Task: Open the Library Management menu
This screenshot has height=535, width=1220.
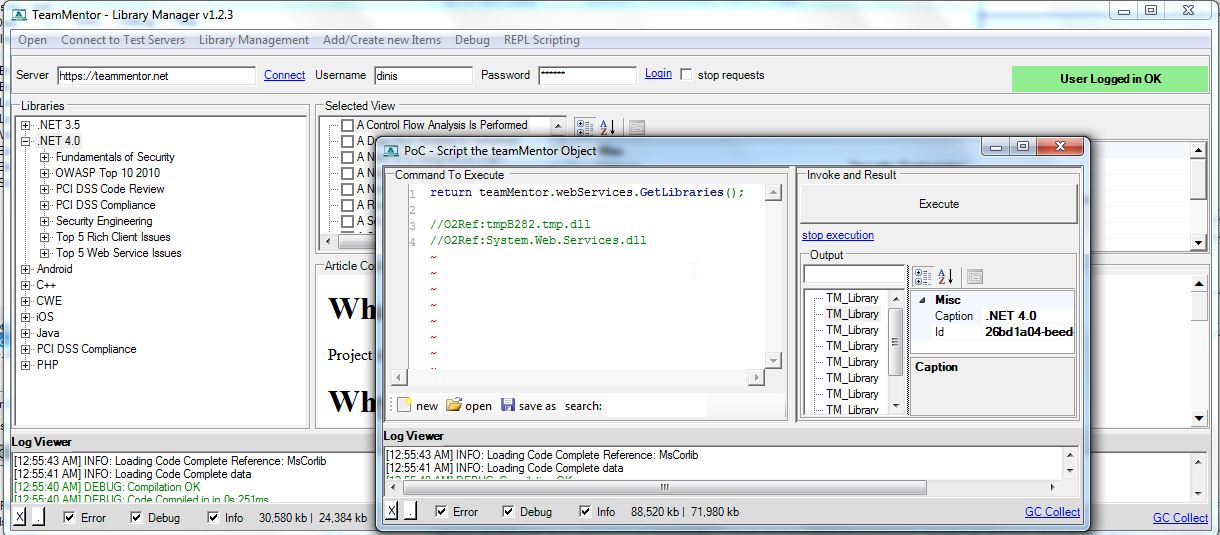Action: click(254, 40)
